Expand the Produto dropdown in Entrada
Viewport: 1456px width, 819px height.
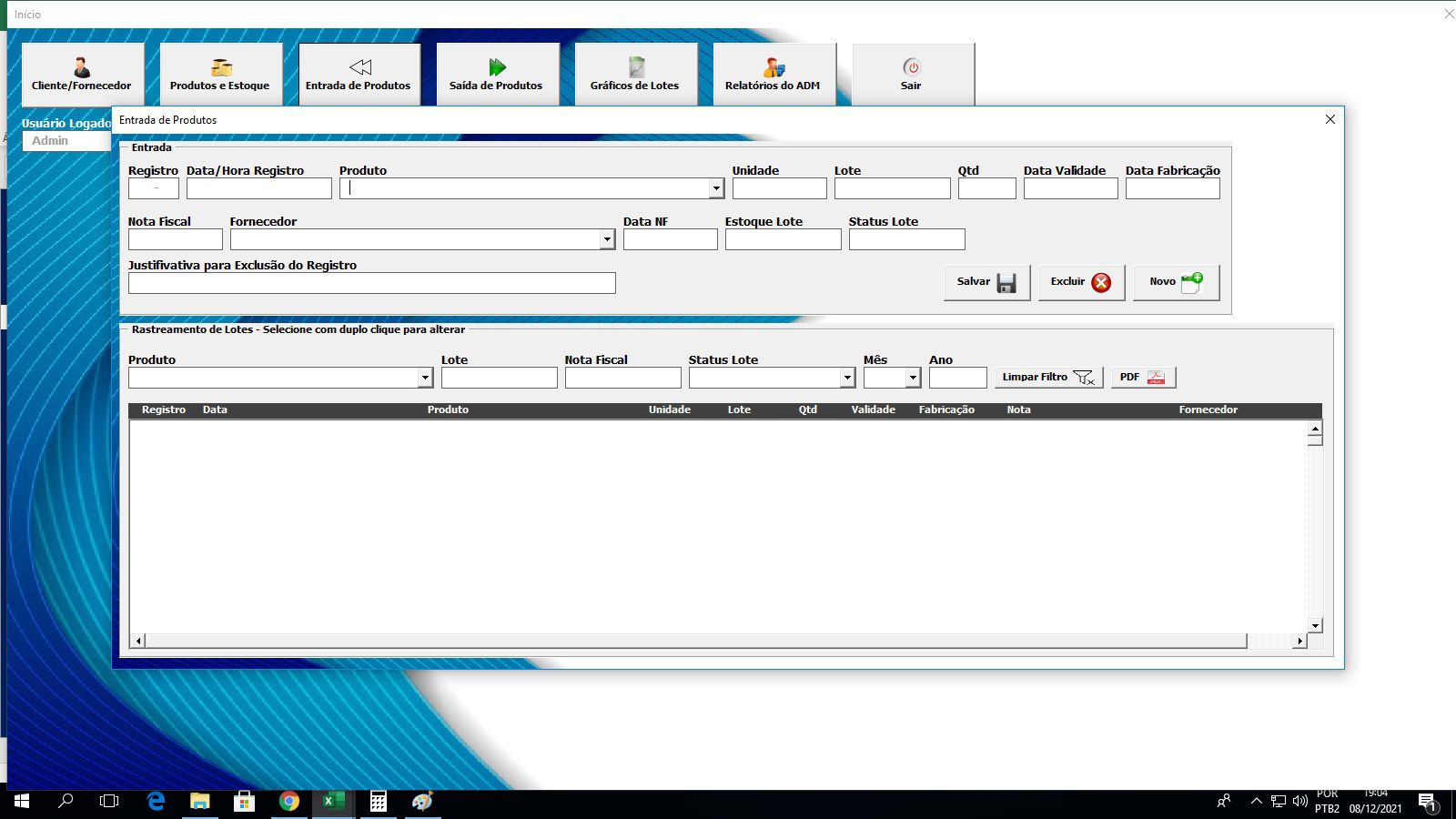tap(716, 188)
